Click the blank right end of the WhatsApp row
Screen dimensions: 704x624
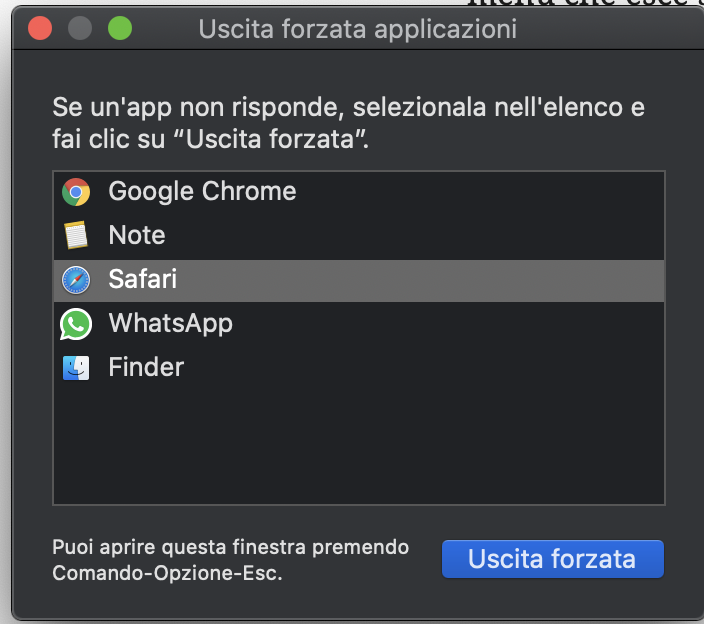pyautogui.click(x=449, y=324)
